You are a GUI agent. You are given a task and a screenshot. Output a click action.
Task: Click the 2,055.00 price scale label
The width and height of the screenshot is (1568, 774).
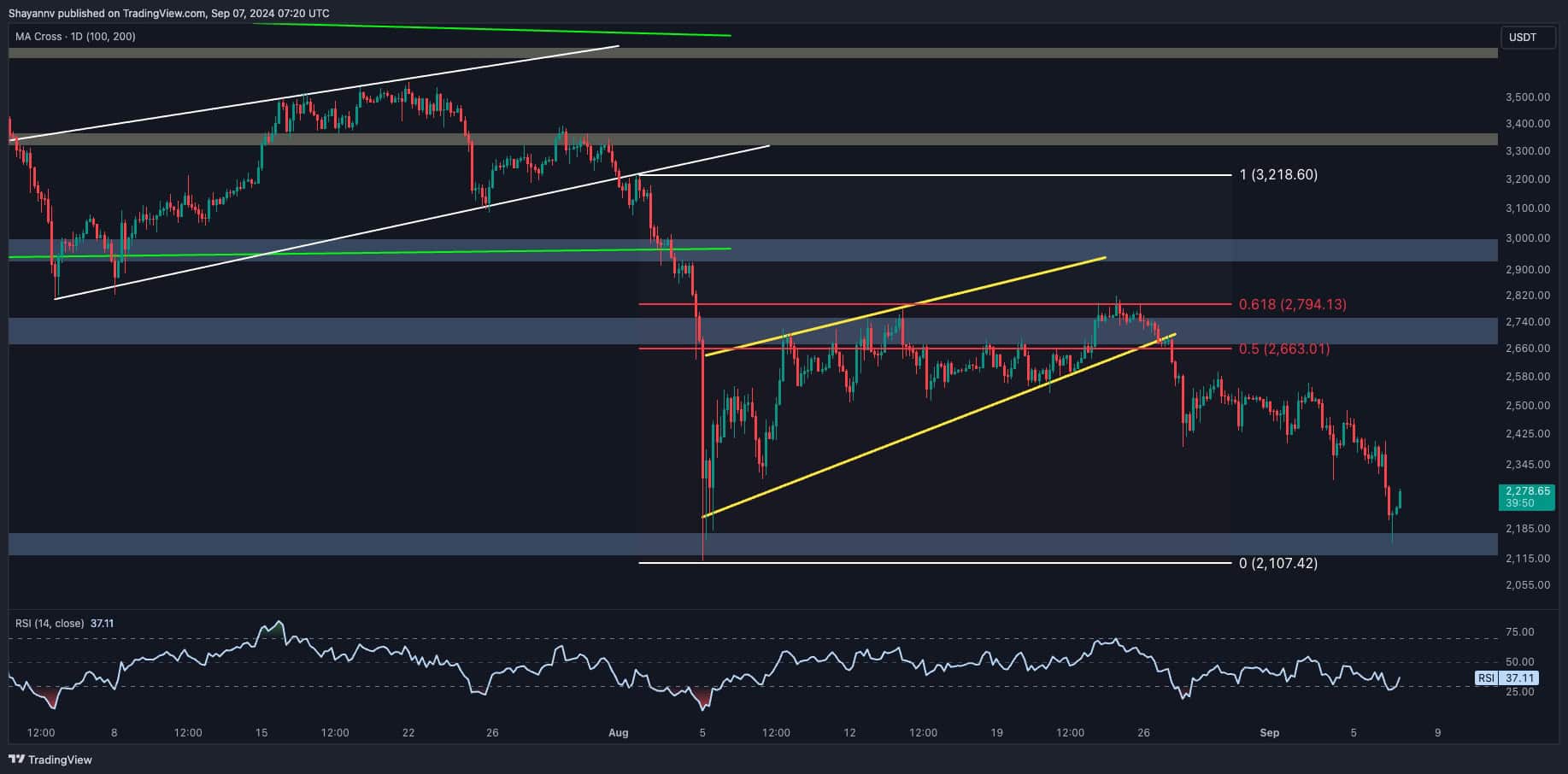pyautogui.click(x=1527, y=585)
